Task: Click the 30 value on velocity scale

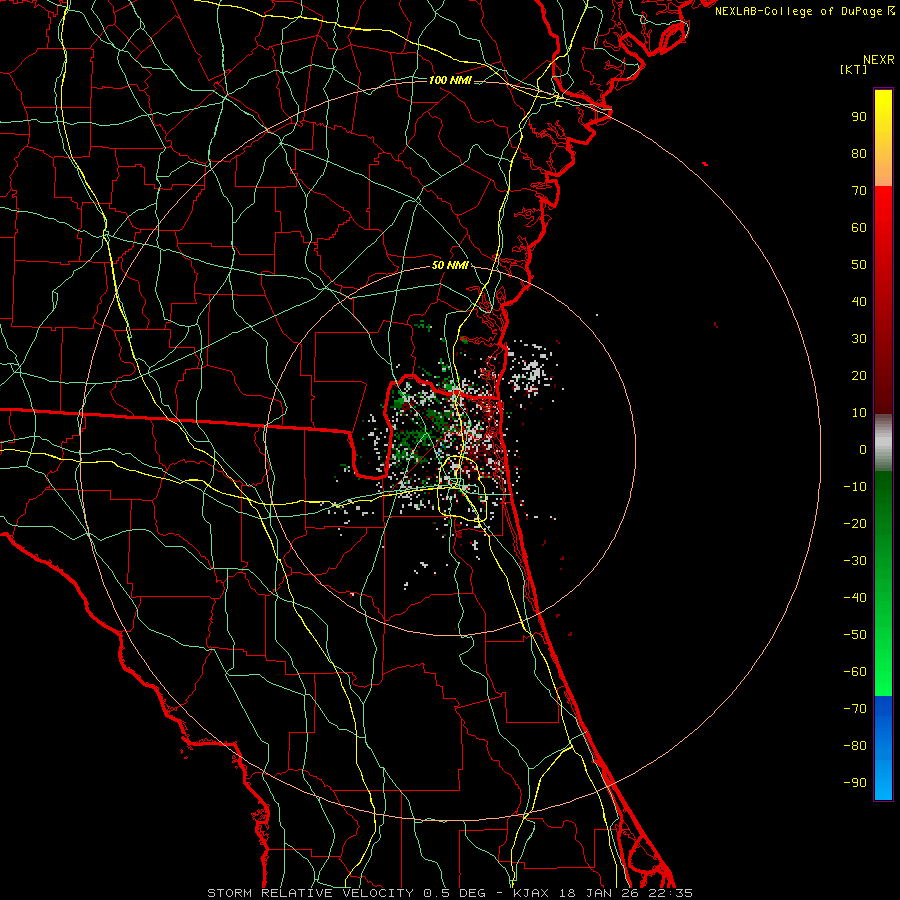Action: pyautogui.click(x=859, y=339)
